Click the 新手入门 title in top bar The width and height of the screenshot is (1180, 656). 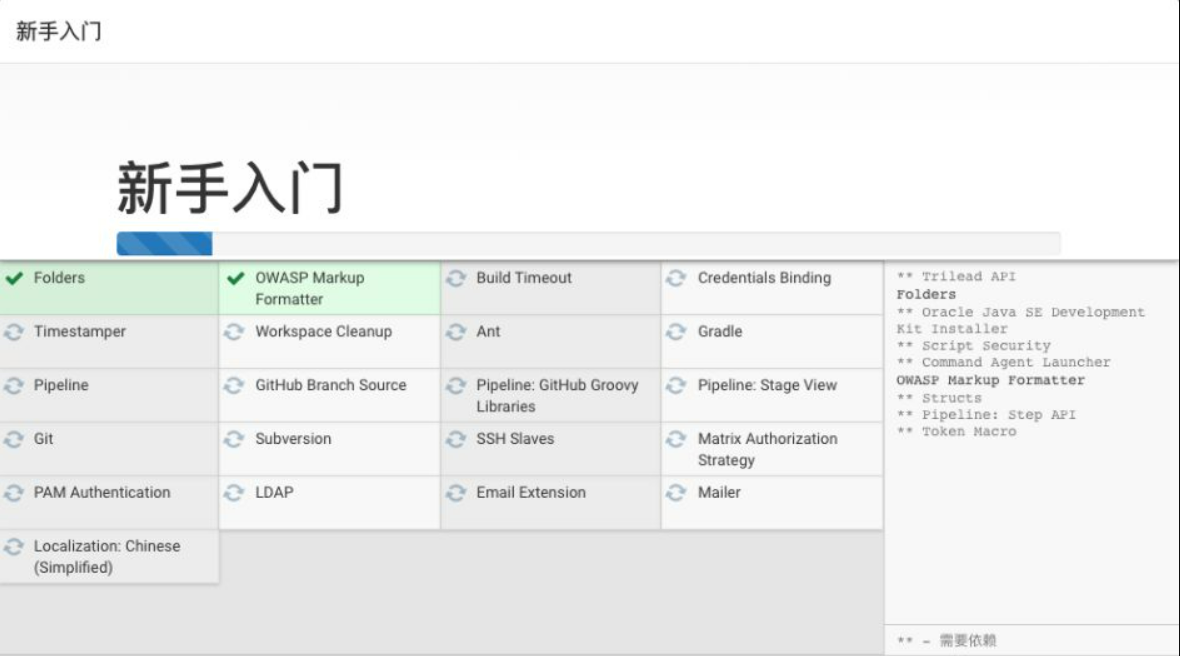[59, 31]
